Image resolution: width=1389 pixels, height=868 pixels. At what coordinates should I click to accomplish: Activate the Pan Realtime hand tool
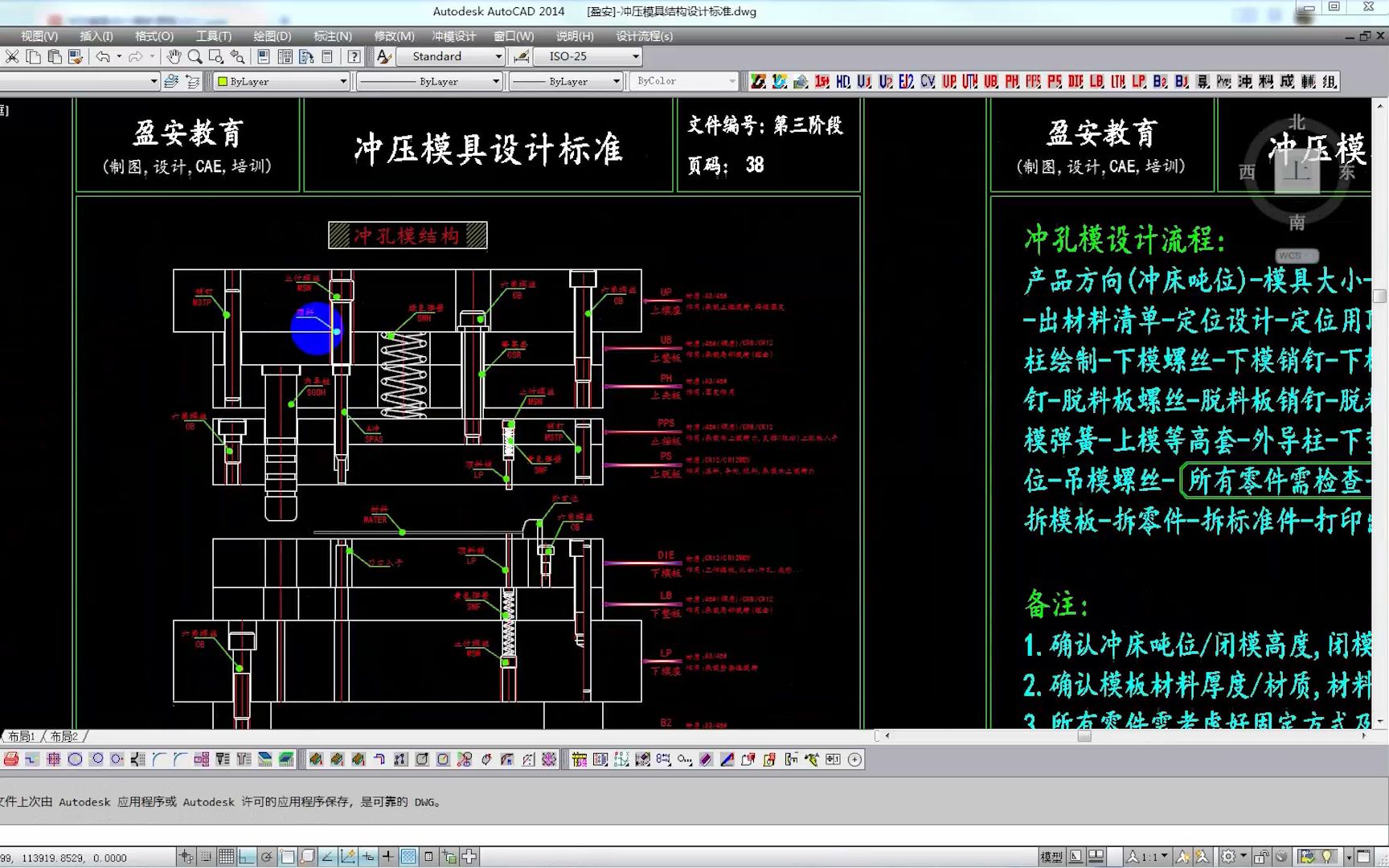(x=174, y=56)
